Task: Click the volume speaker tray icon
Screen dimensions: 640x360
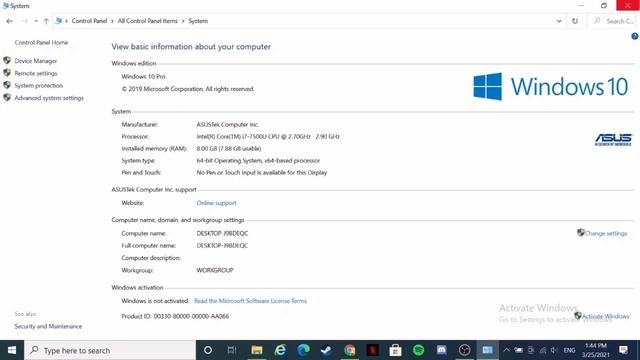Action: click(554, 350)
